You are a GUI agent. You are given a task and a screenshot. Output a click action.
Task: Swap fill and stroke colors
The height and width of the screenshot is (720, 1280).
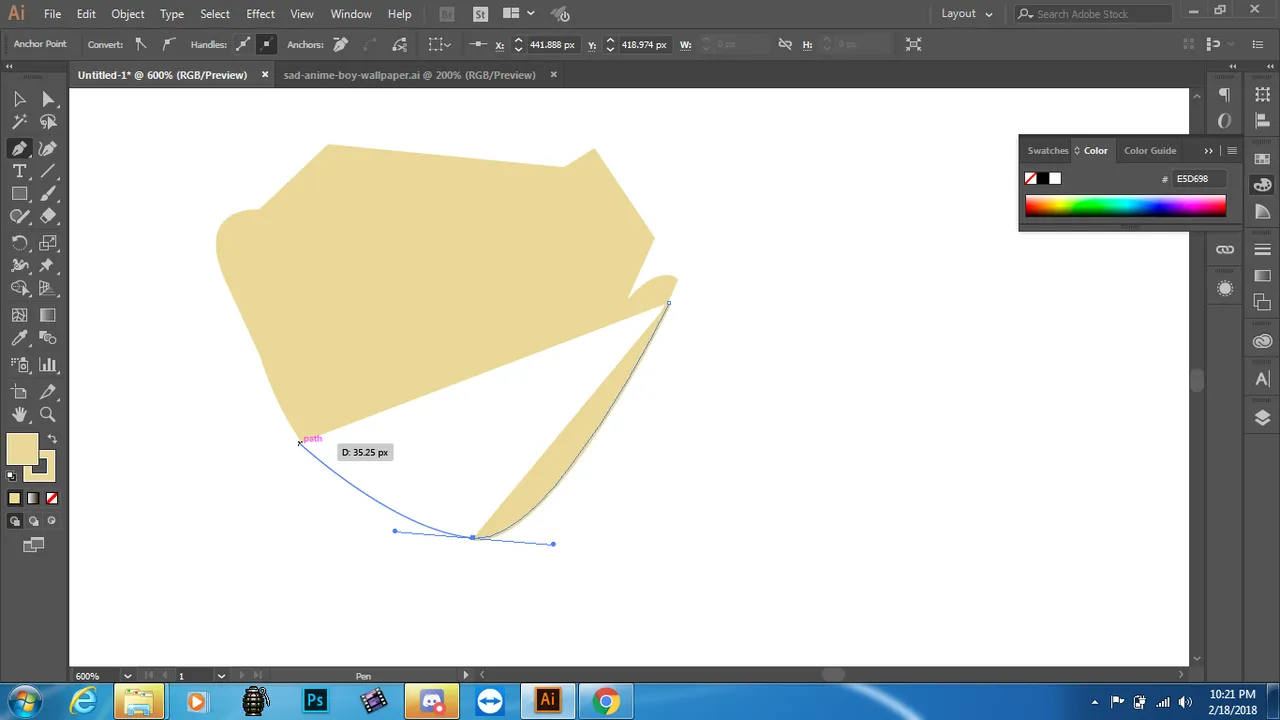[52, 439]
